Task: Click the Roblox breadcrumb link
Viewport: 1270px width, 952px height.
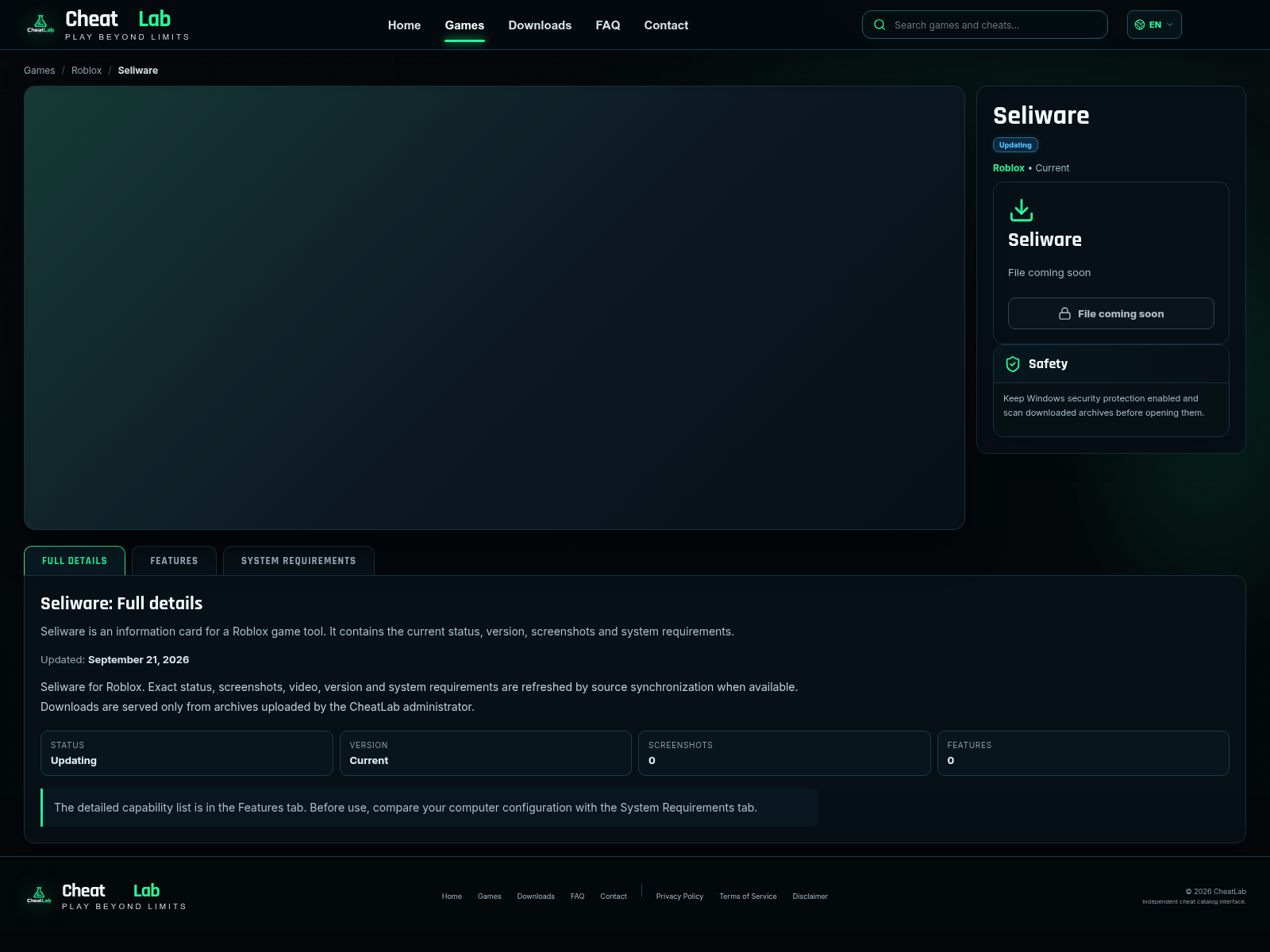Action: pyautogui.click(x=87, y=71)
